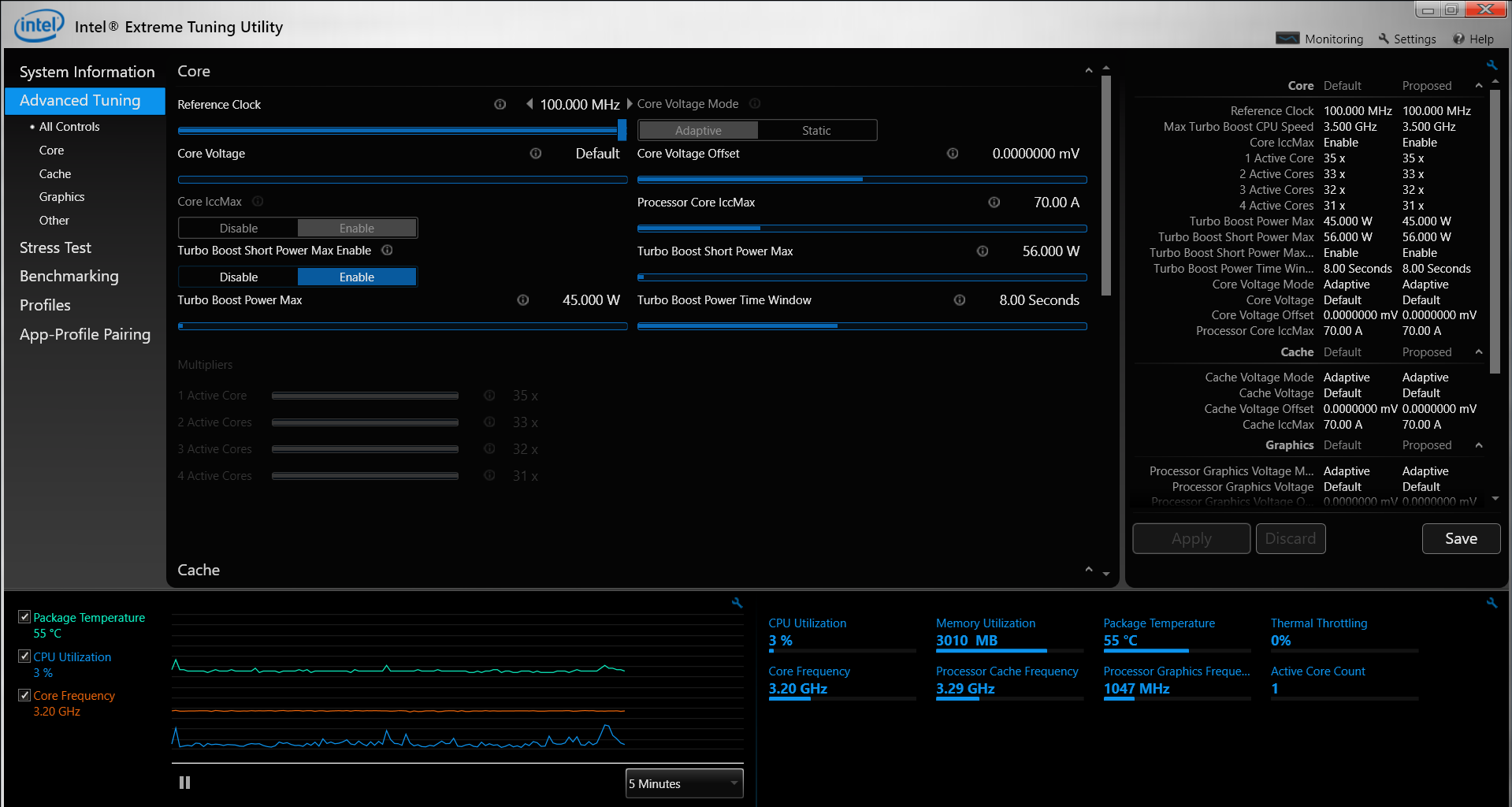Screen dimensions: 1512x807
Task: Collapse the Core section in tuning panel
Action: (x=1089, y=71)
